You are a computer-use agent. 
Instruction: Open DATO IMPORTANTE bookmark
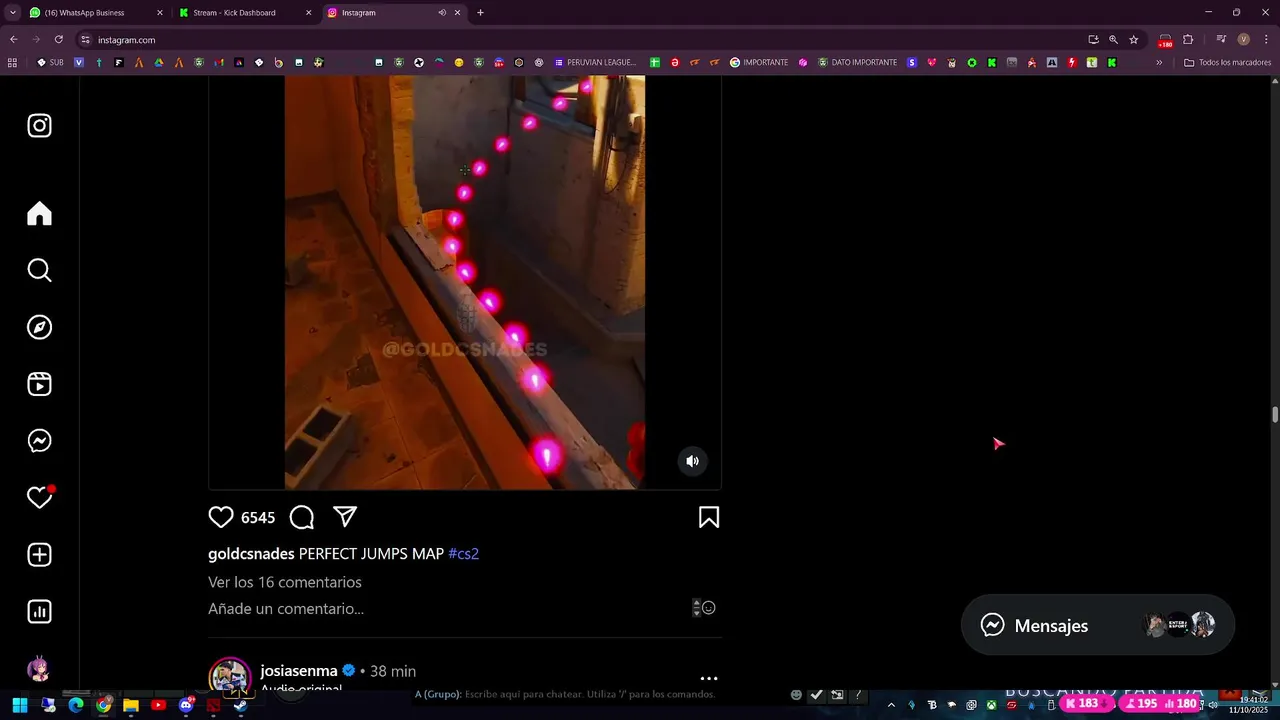click(x=857, y=63)
